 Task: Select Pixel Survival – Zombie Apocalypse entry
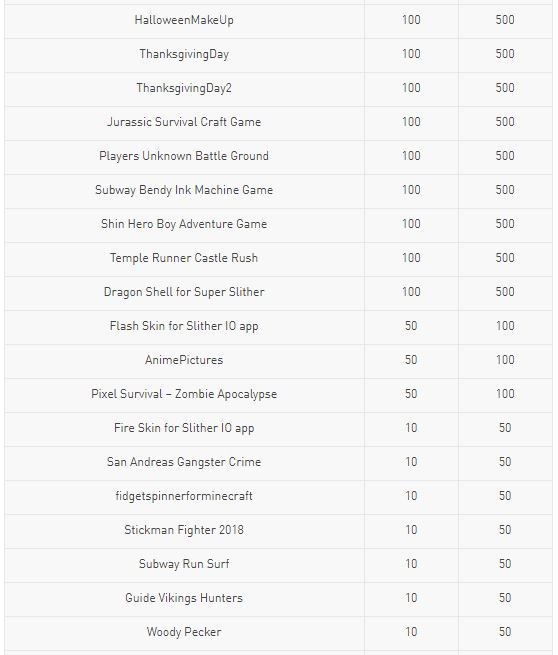coord(184,394)
